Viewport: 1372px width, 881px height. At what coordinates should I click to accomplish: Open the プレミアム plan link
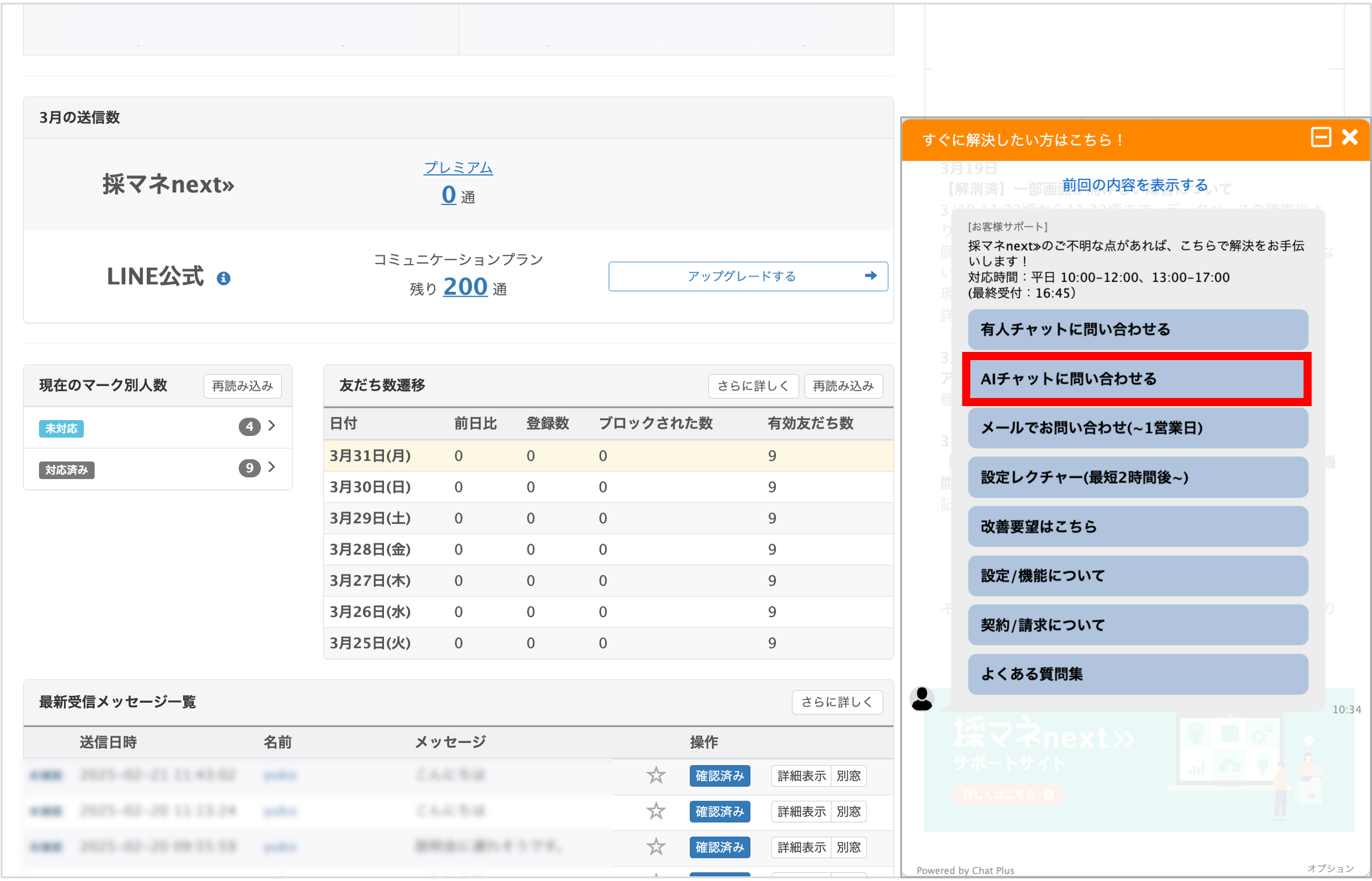pyautogui.click(x=458, y=168)
